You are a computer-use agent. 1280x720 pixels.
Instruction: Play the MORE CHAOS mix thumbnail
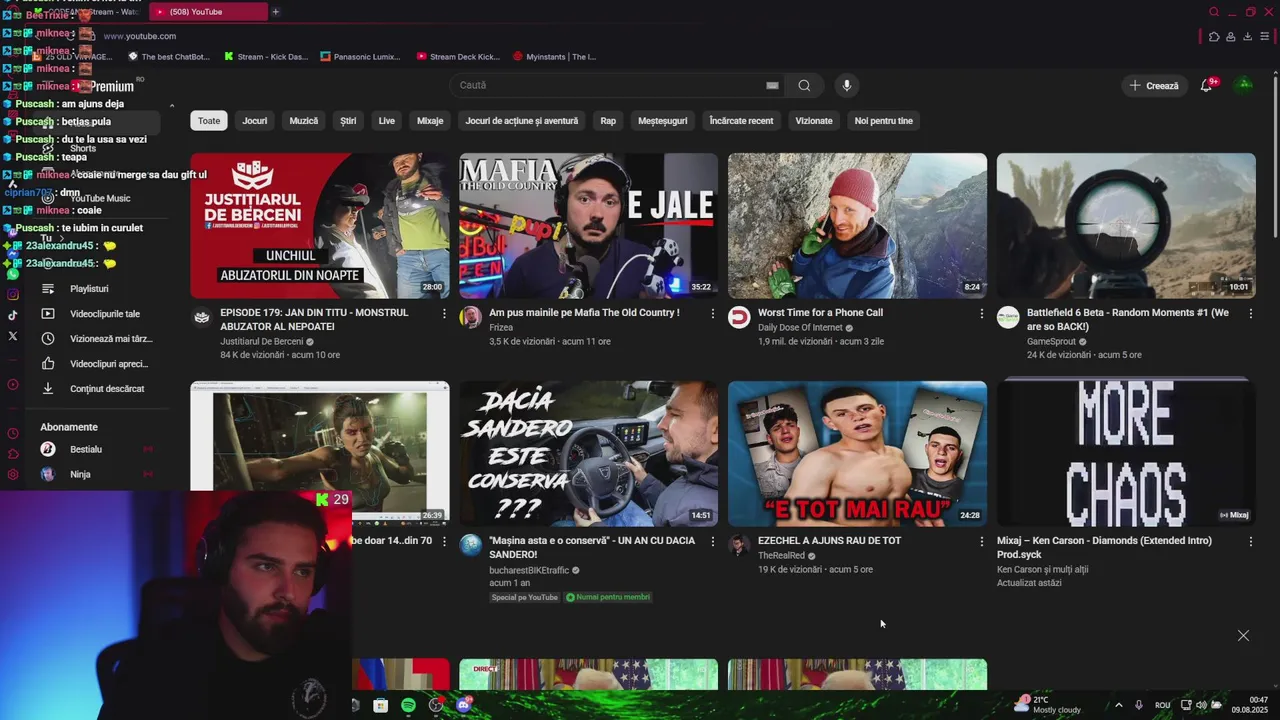click(1126, 454)
